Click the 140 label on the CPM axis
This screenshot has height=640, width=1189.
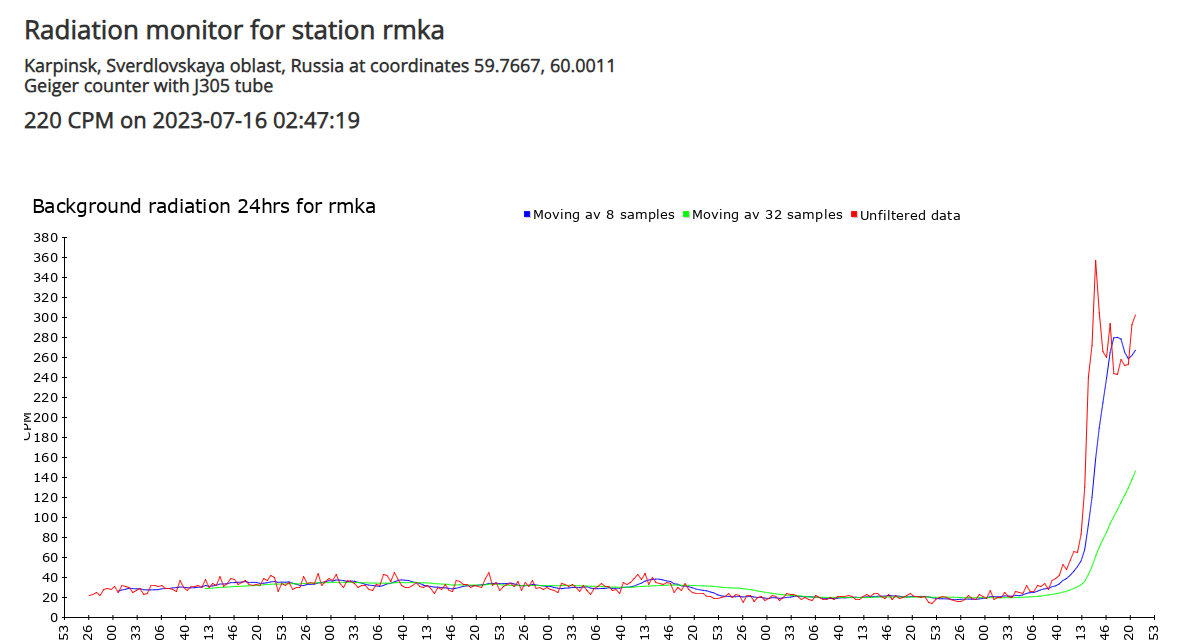pos(45,478)
